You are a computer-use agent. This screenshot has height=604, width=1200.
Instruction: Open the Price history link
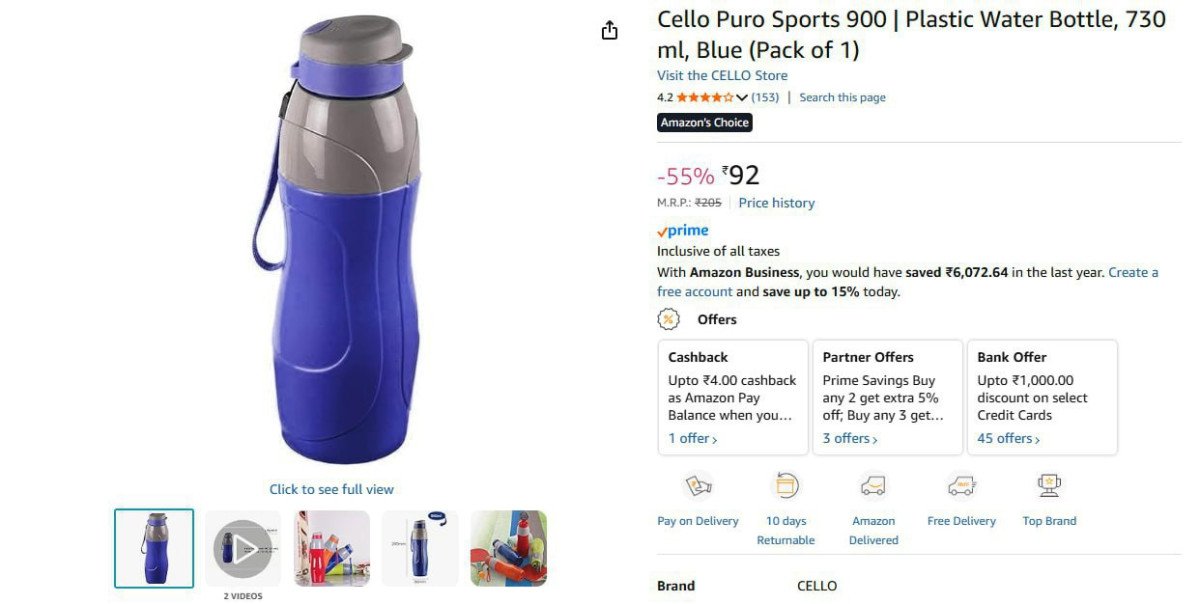pyautogui.click(x=776, y=202)
